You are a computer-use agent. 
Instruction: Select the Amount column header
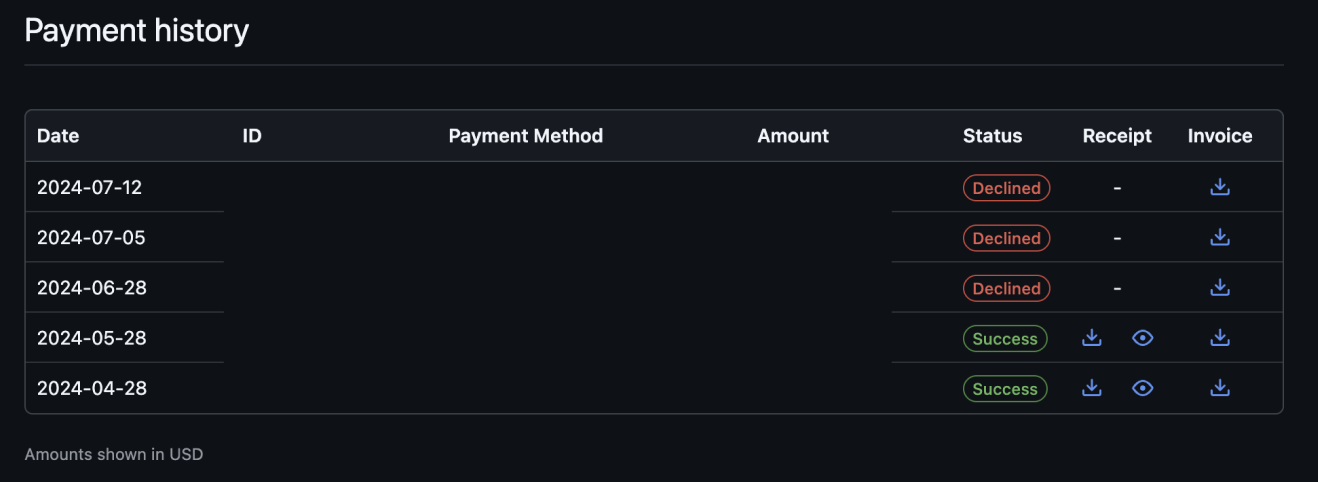tap(793, 136)
